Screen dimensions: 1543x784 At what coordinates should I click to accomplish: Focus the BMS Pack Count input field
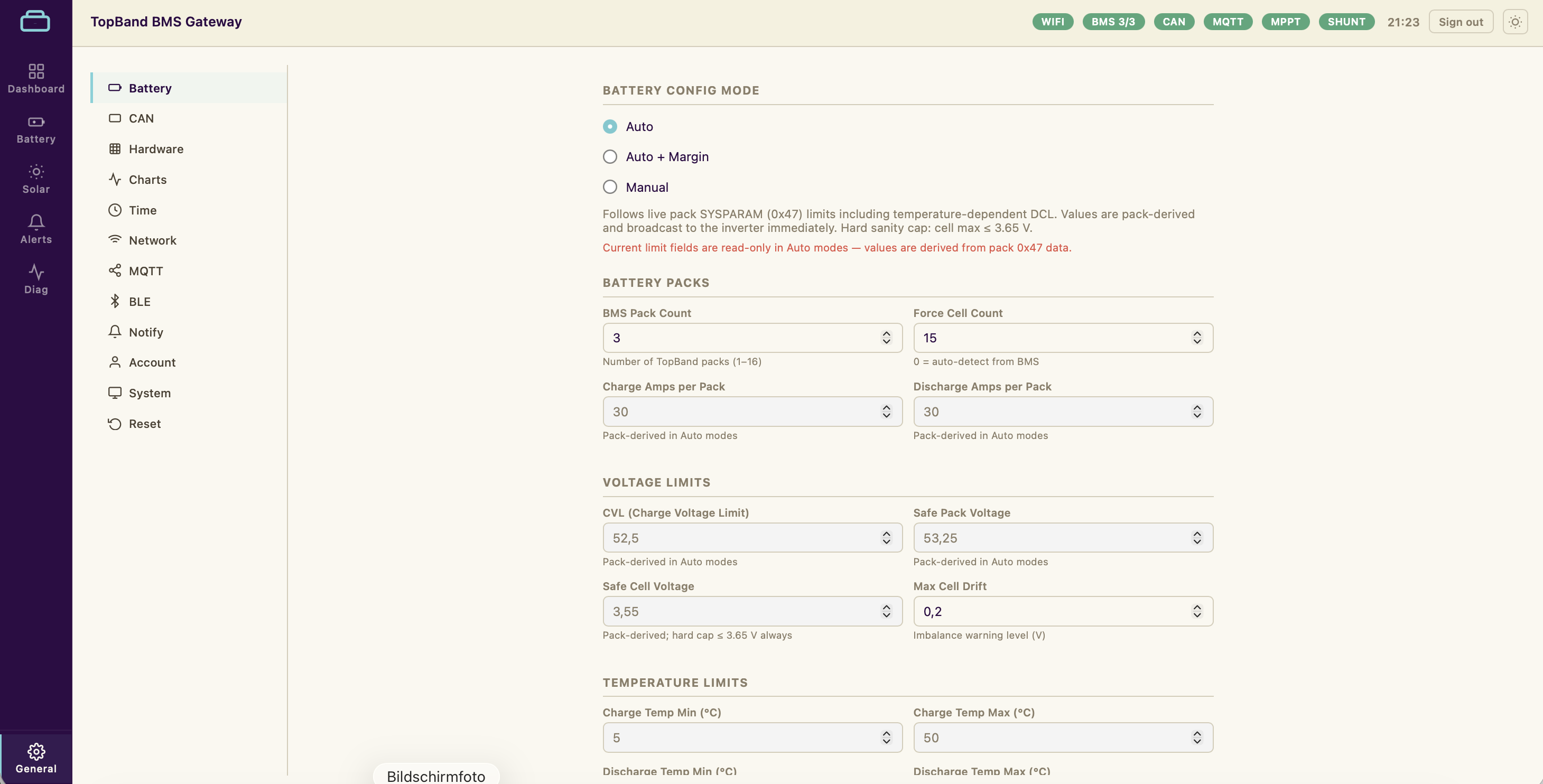[752, 338]
